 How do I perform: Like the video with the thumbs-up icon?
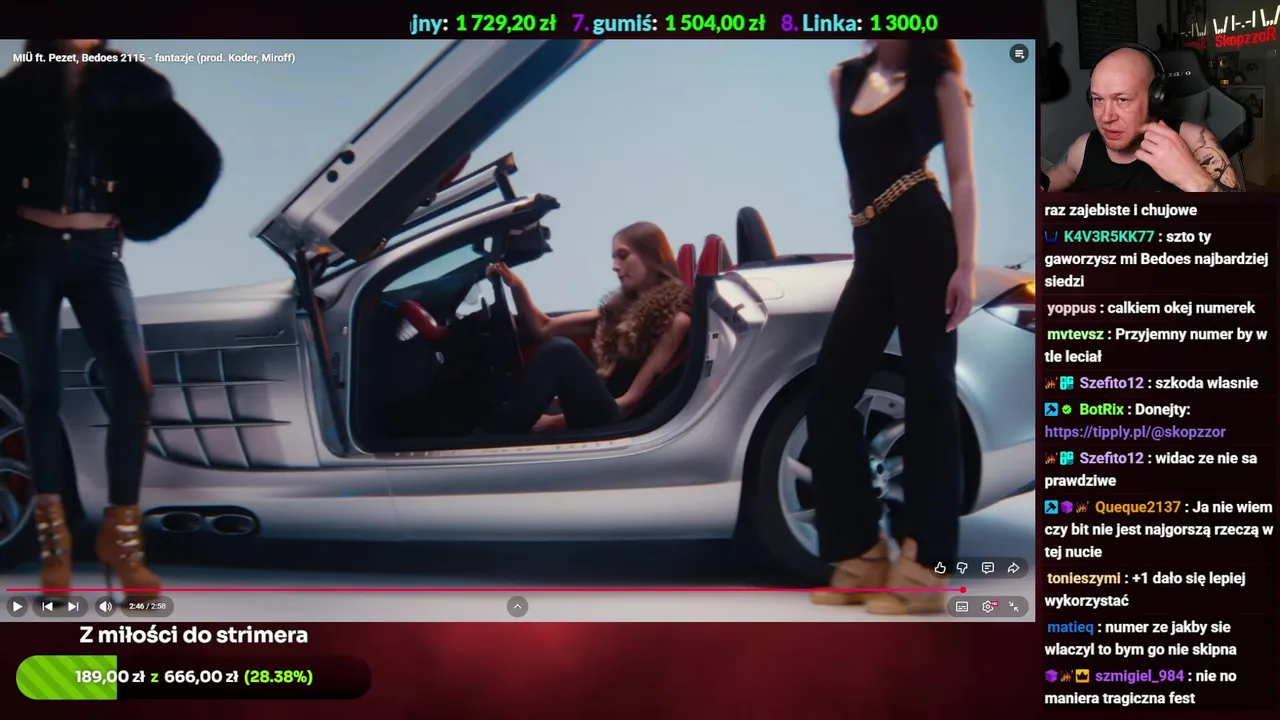[x=940, y=568]
